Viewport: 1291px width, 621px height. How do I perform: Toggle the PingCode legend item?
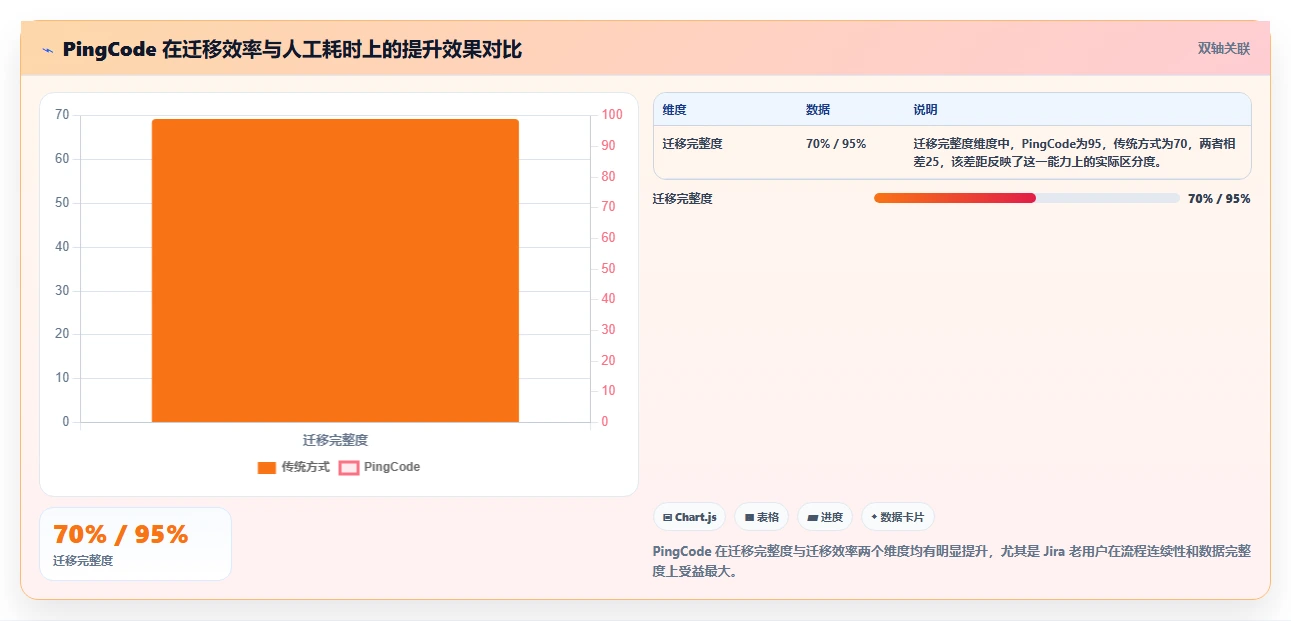(380, 467)
